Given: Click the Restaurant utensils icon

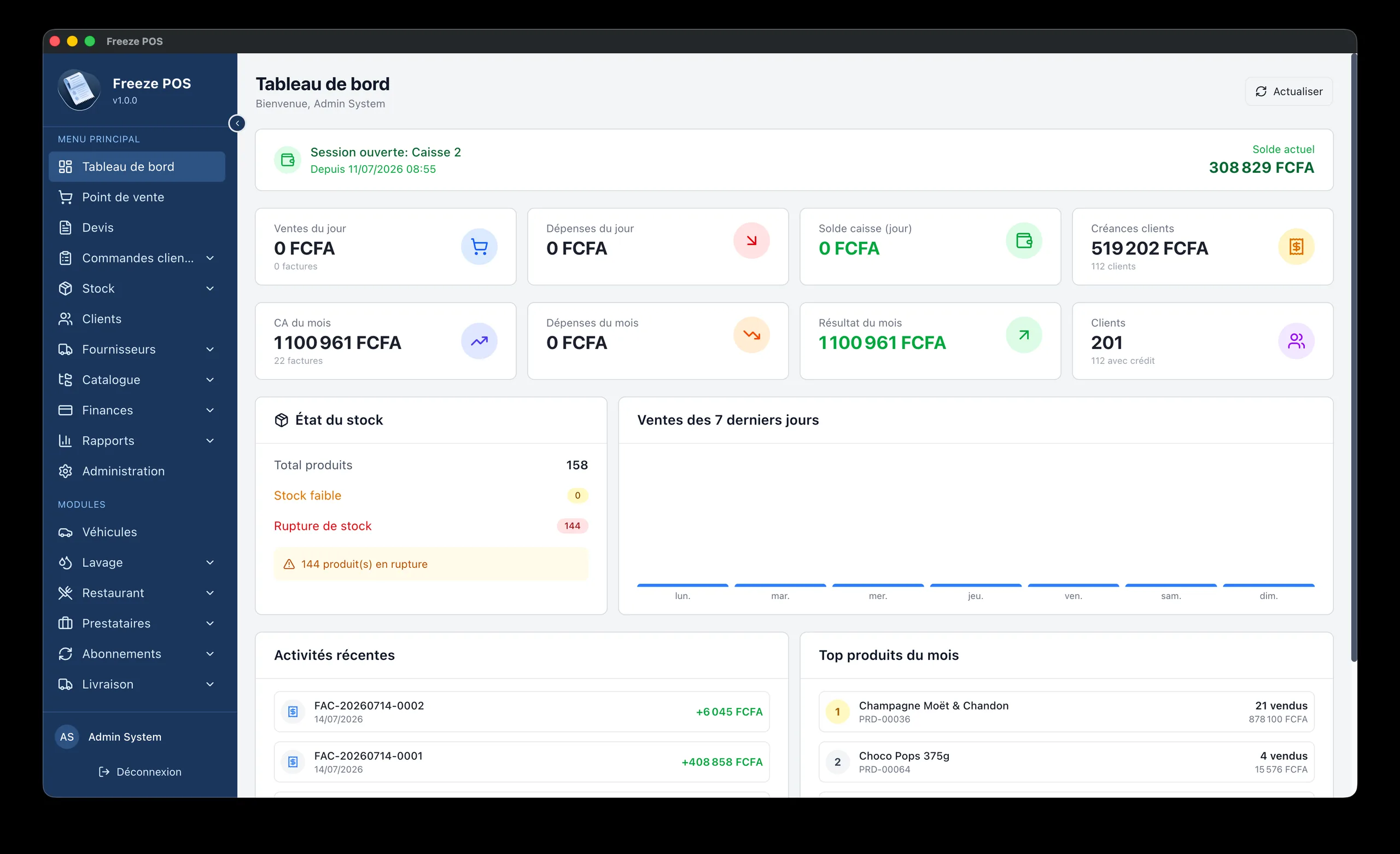Looking at the screenshot, I should [65, 593].
